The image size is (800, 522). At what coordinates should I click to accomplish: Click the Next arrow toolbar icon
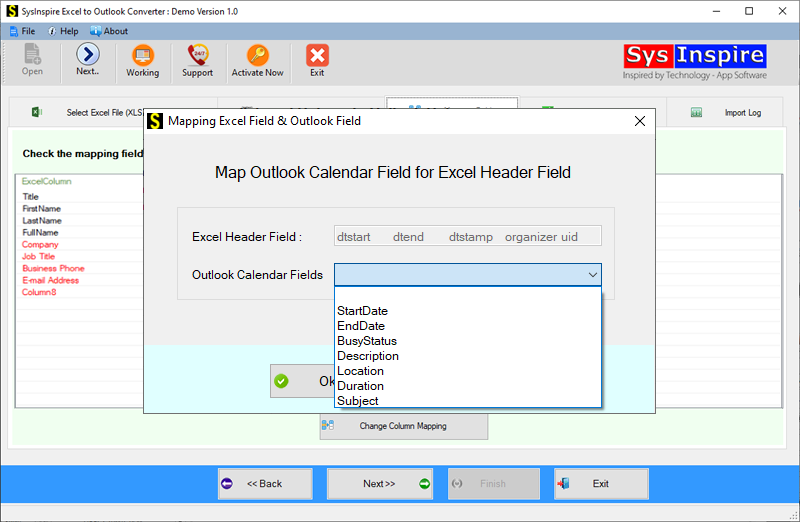[88, 54]
